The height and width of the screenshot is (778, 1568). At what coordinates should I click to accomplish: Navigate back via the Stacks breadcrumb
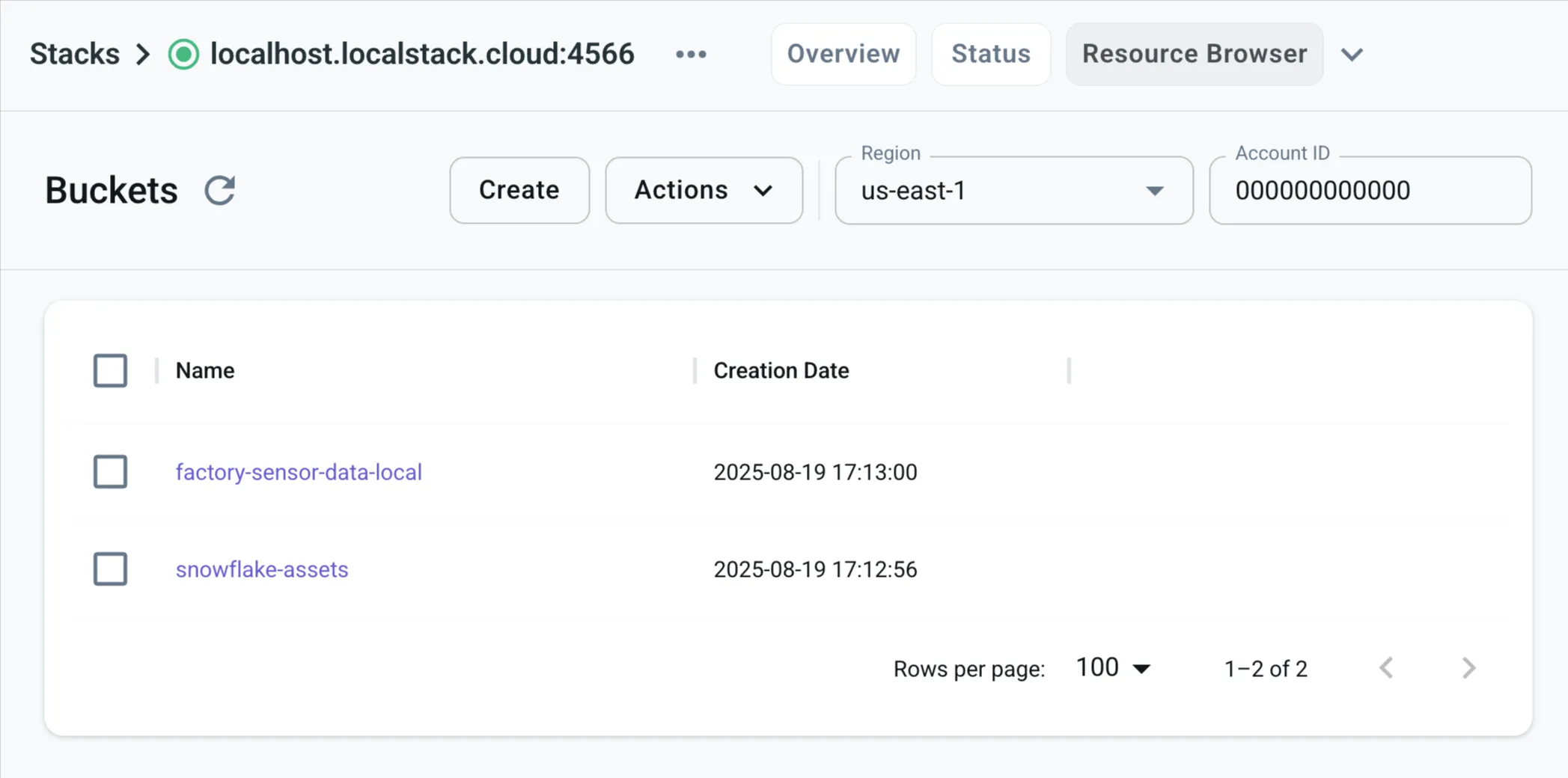pyautogui.click(x=74, y=54)
